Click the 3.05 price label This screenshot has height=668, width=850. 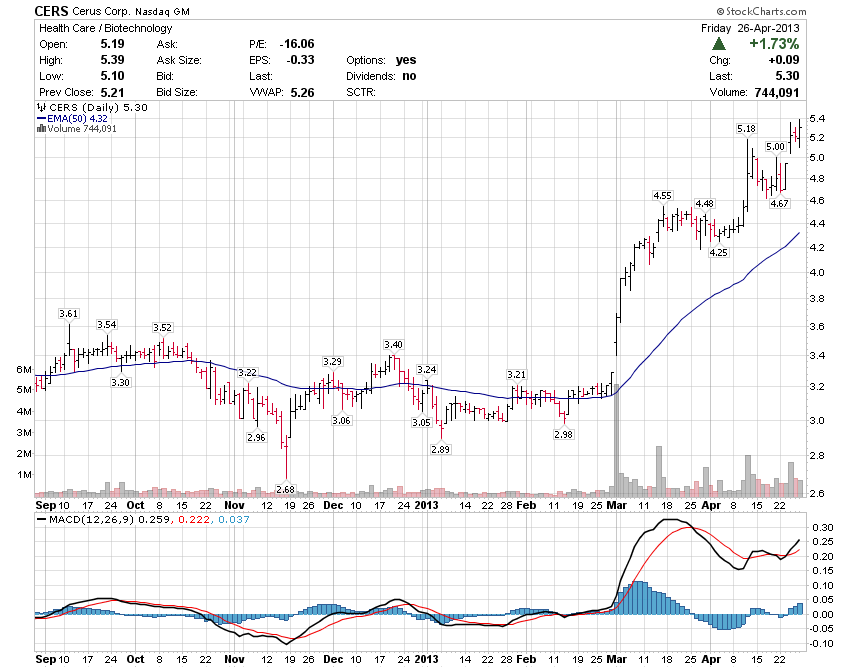tap(422, 422)
